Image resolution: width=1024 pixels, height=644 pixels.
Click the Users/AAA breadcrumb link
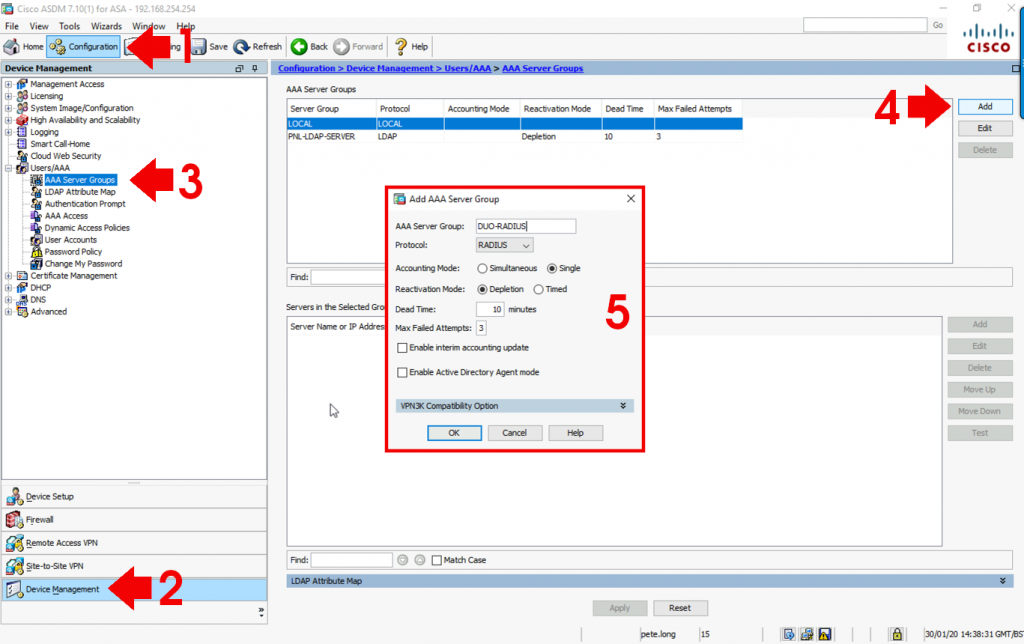tap(468, 68)
